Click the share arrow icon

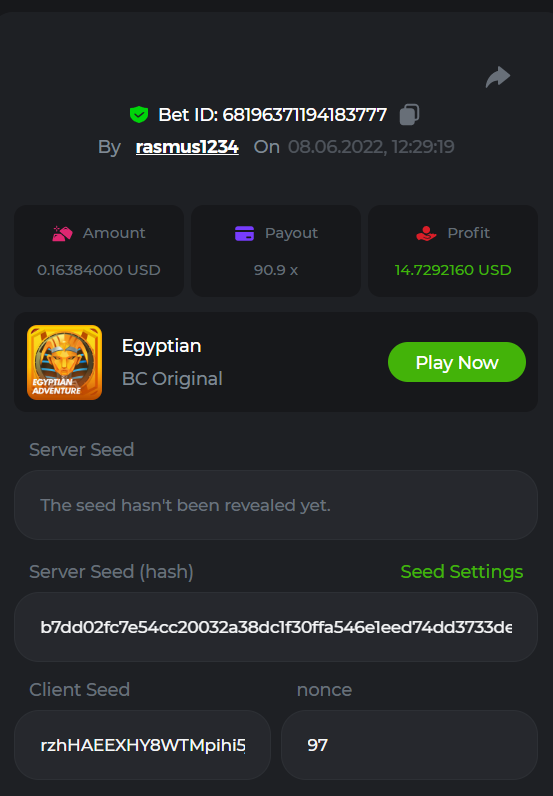498,77
